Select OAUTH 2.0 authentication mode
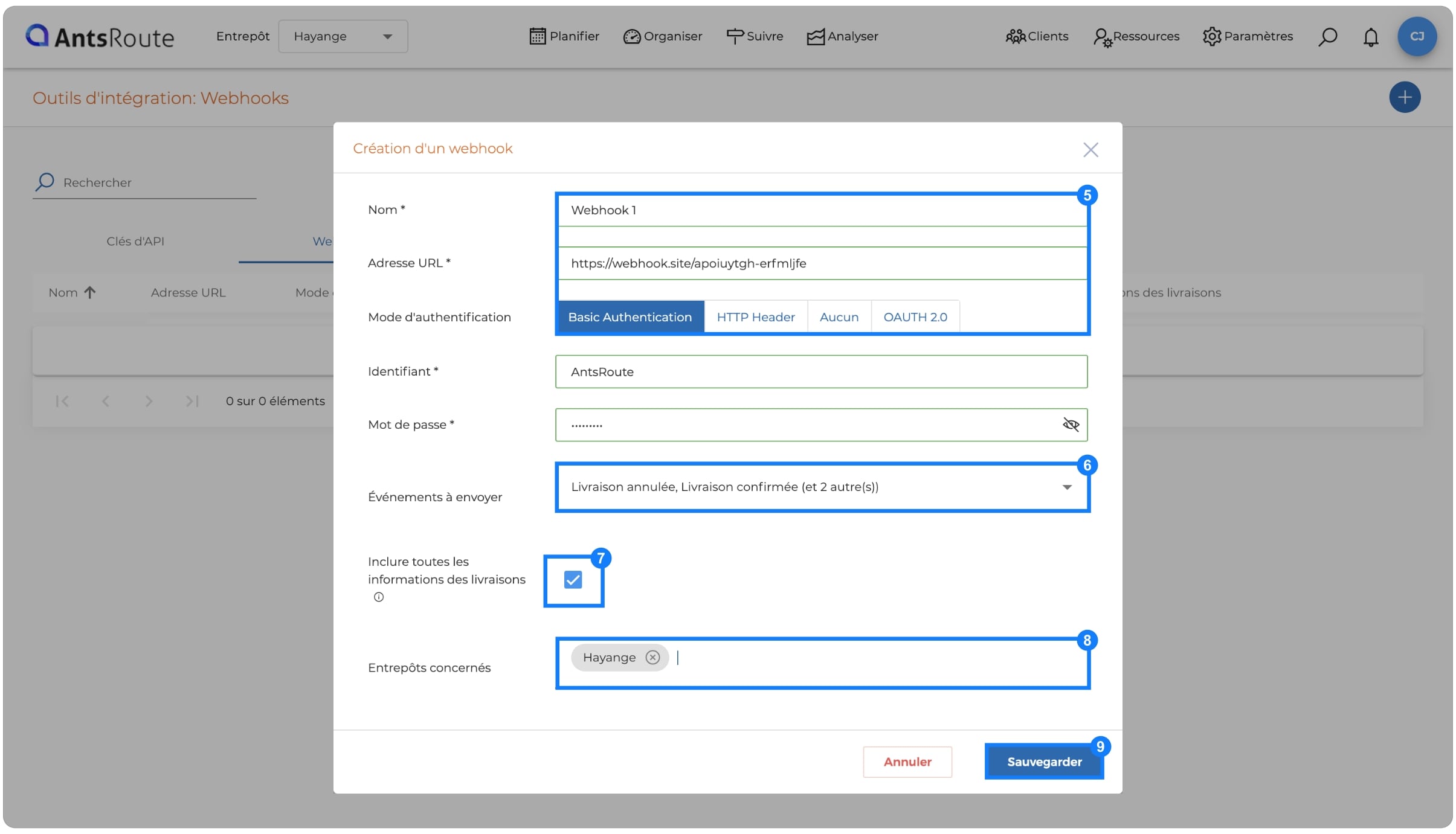This screenshot has width=1456, height=834. (x=915, y=317)
